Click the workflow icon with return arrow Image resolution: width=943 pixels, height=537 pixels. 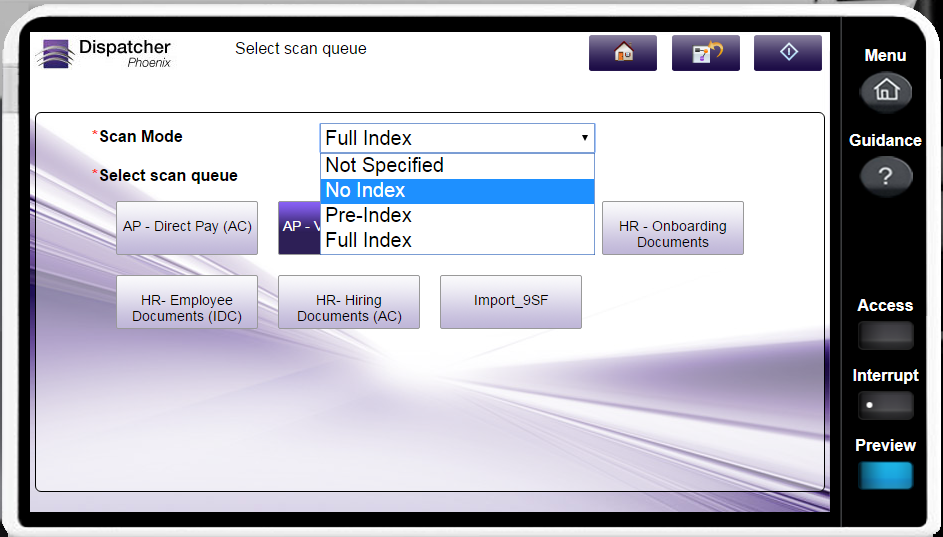(x=705, y=53)
